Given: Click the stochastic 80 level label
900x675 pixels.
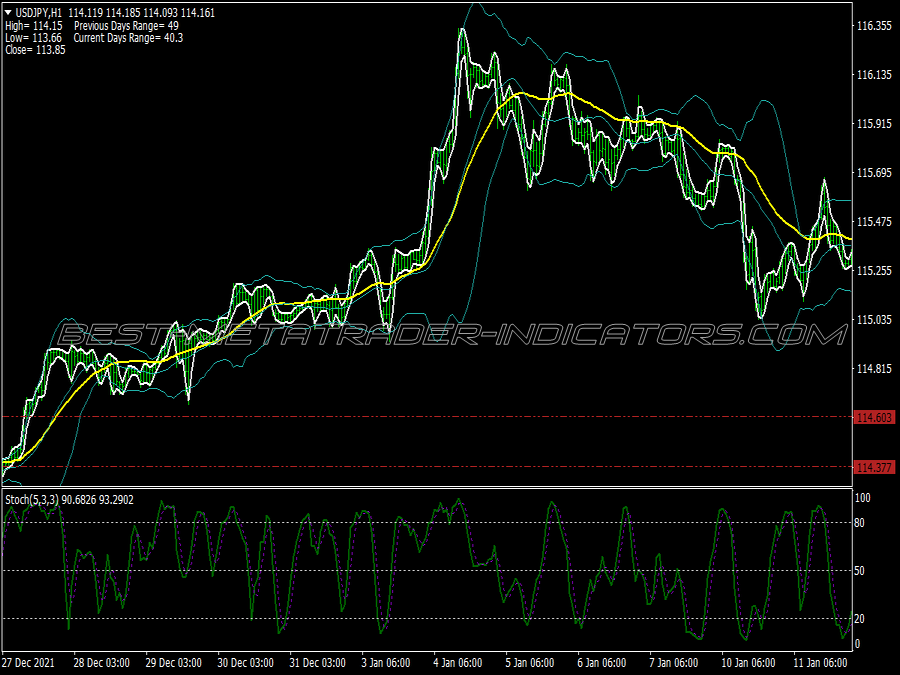Looking at the screenshot, I should [859, 523].
